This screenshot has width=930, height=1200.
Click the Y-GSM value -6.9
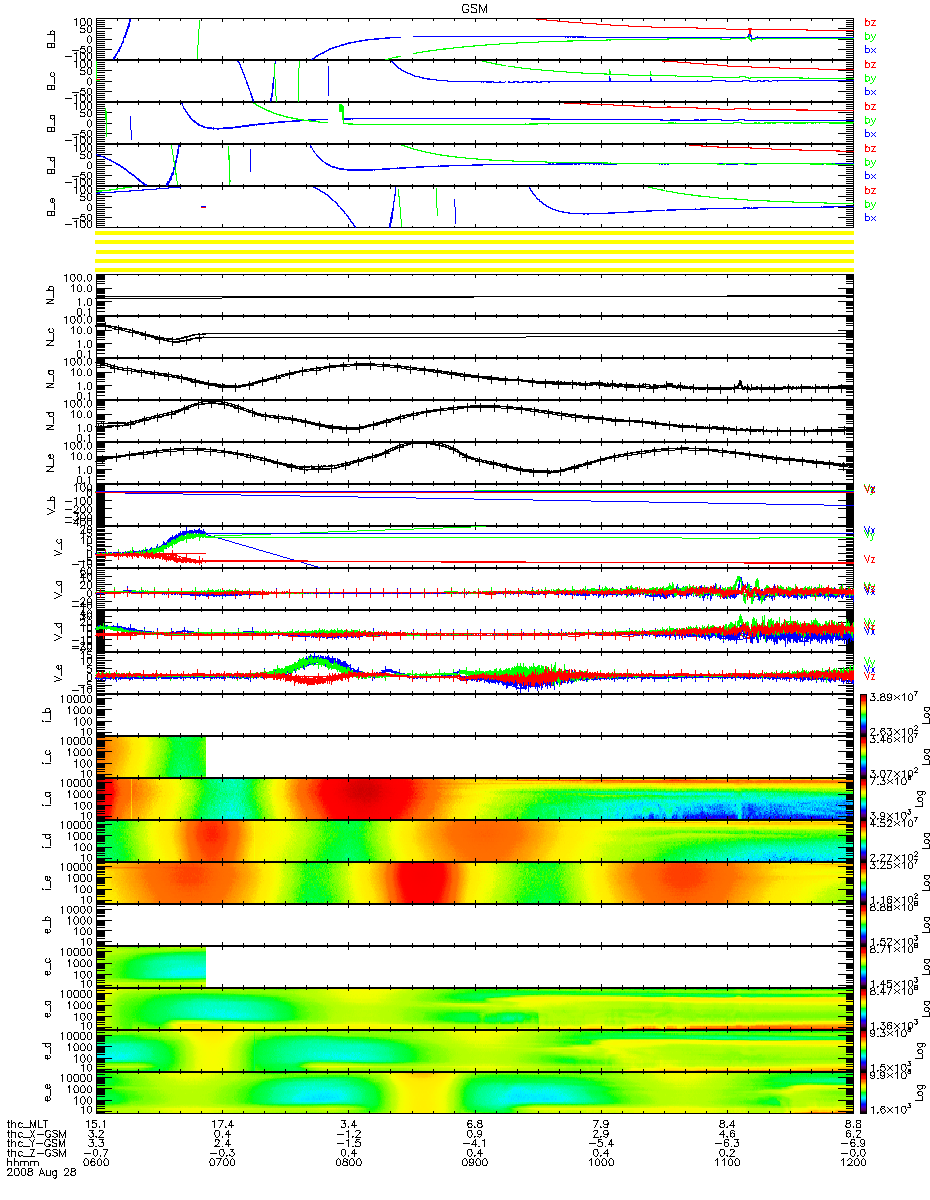[x=852, y=1144]
